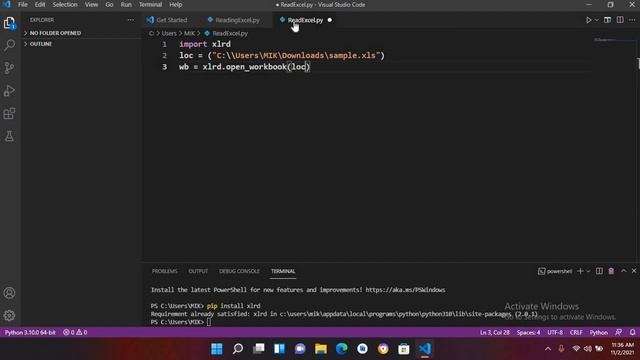
Task: Select the Terminal panel tab
Action: click(283, 271)
